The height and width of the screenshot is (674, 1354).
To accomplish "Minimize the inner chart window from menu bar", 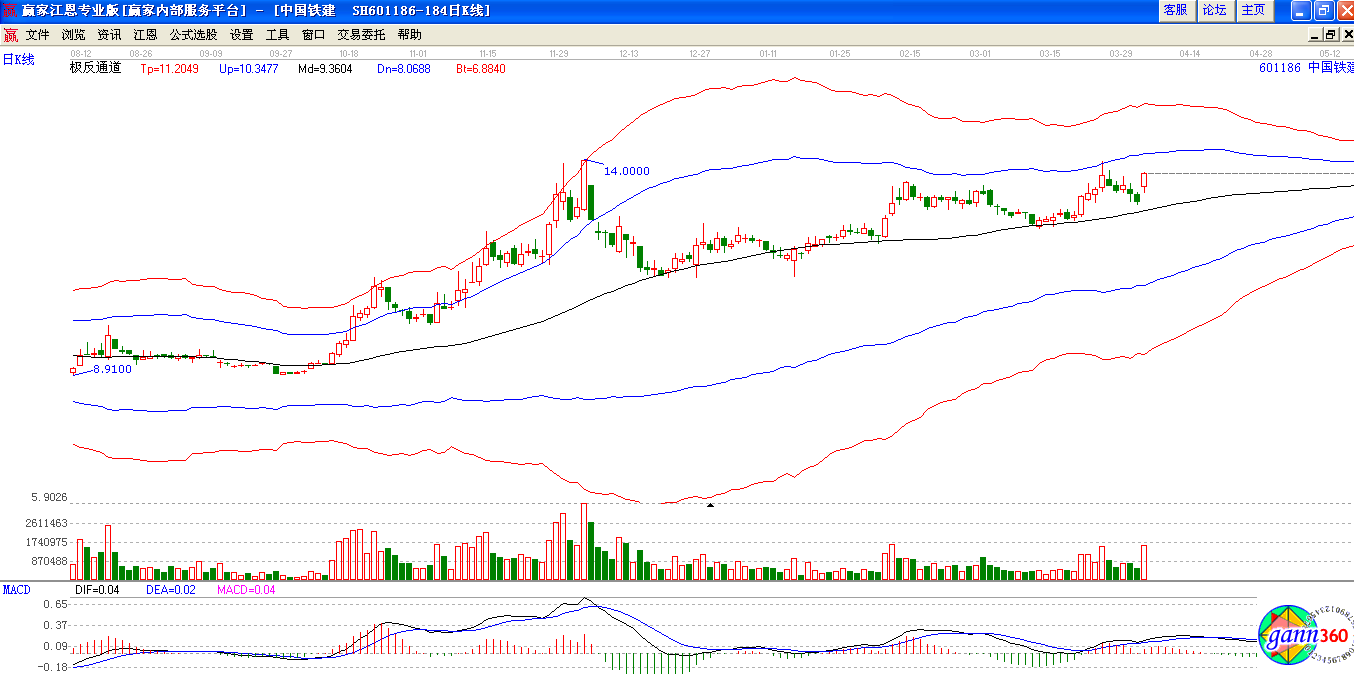I will [x=1315, y=34].
